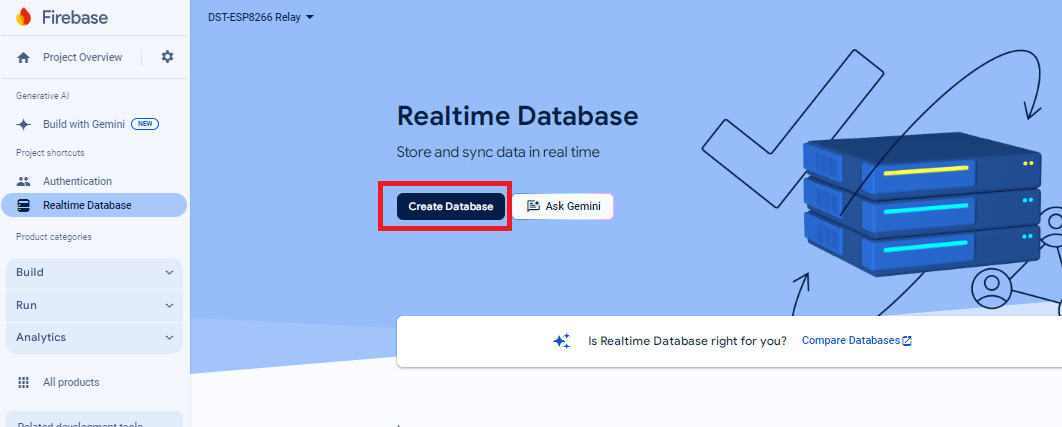This screenshot has width=1062, height=427.
Task: Open project settings gear icon
Action: click(167, 57)
